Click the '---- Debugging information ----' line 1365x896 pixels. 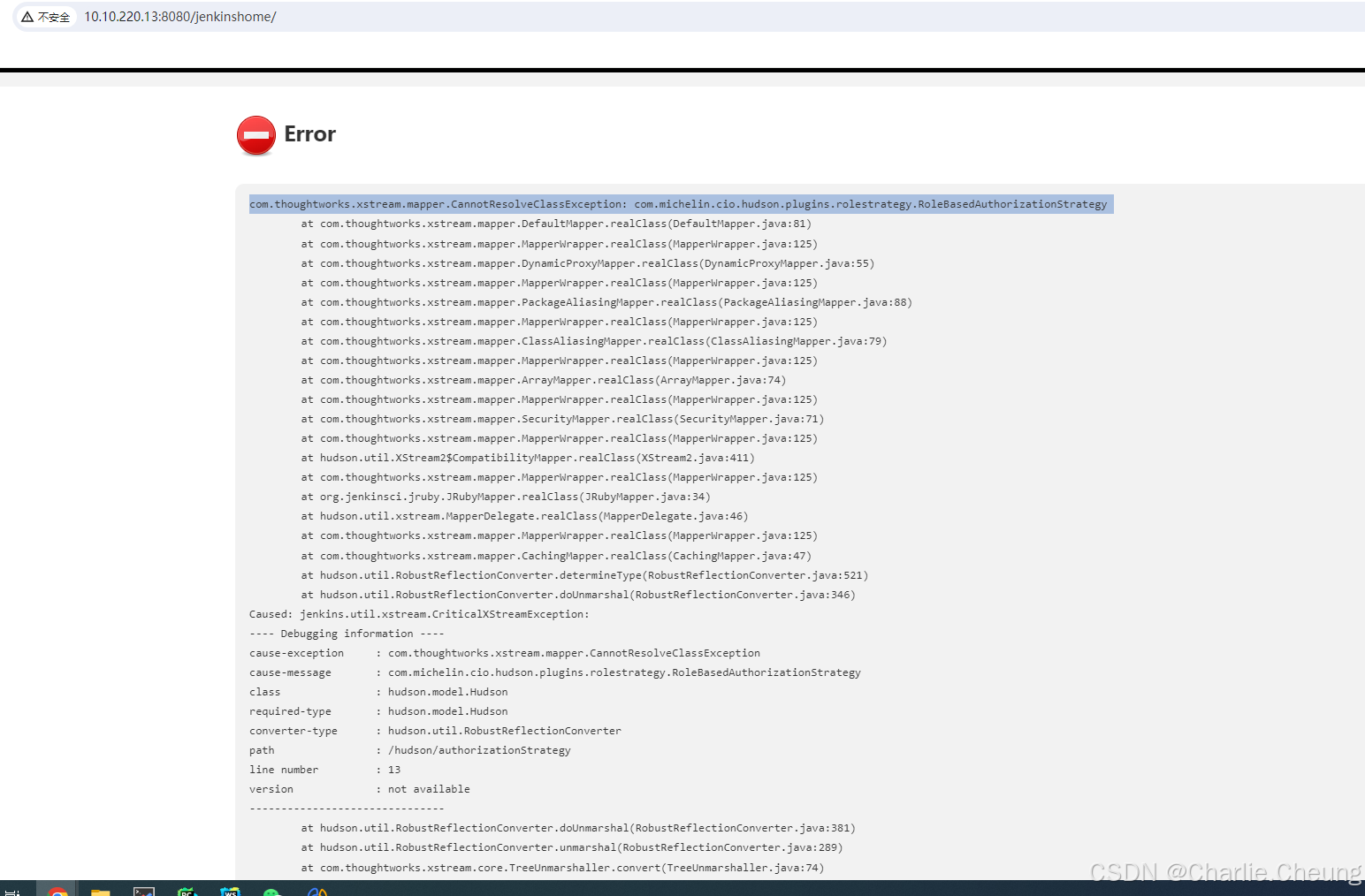347,634
